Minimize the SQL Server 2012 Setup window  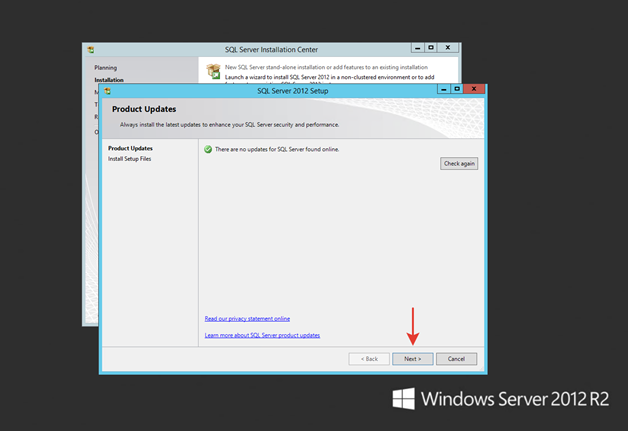[444, 89]
